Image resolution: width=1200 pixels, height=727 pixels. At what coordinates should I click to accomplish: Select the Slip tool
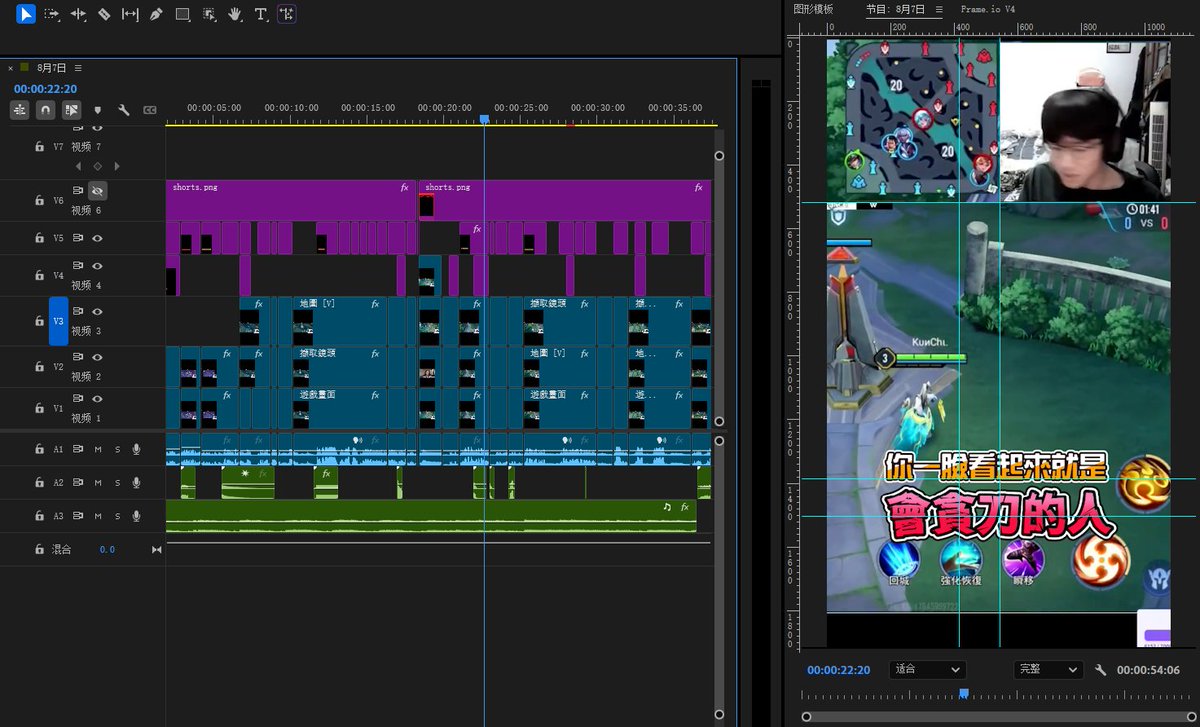tap(130, 14)
